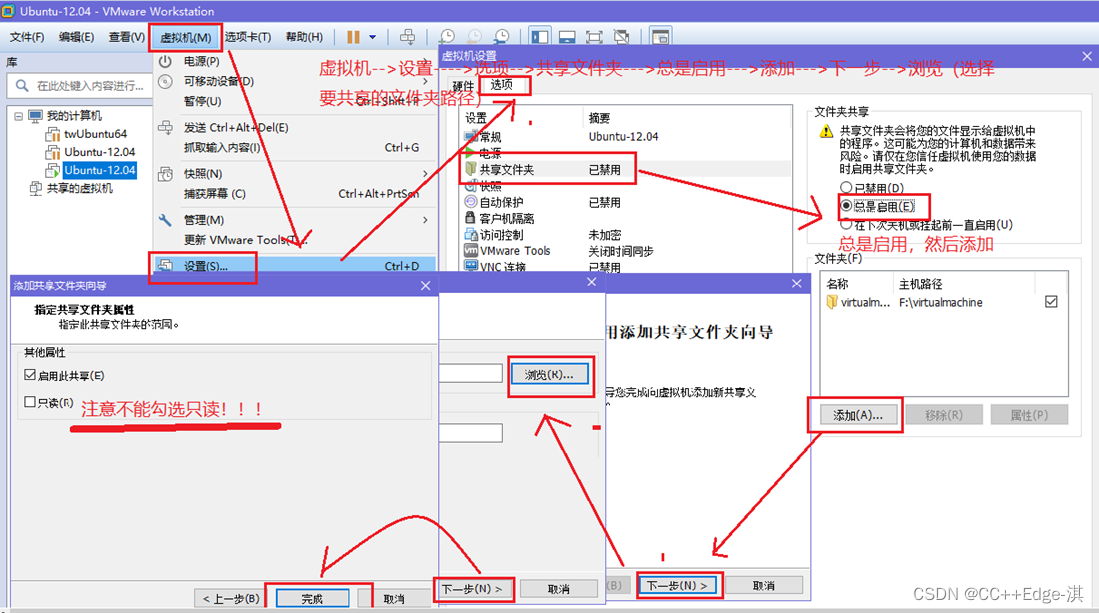Open the 虚拟机(M) menu
Image resolution: width=1099 pixels, height=613 pixels.
pos(185,38)
